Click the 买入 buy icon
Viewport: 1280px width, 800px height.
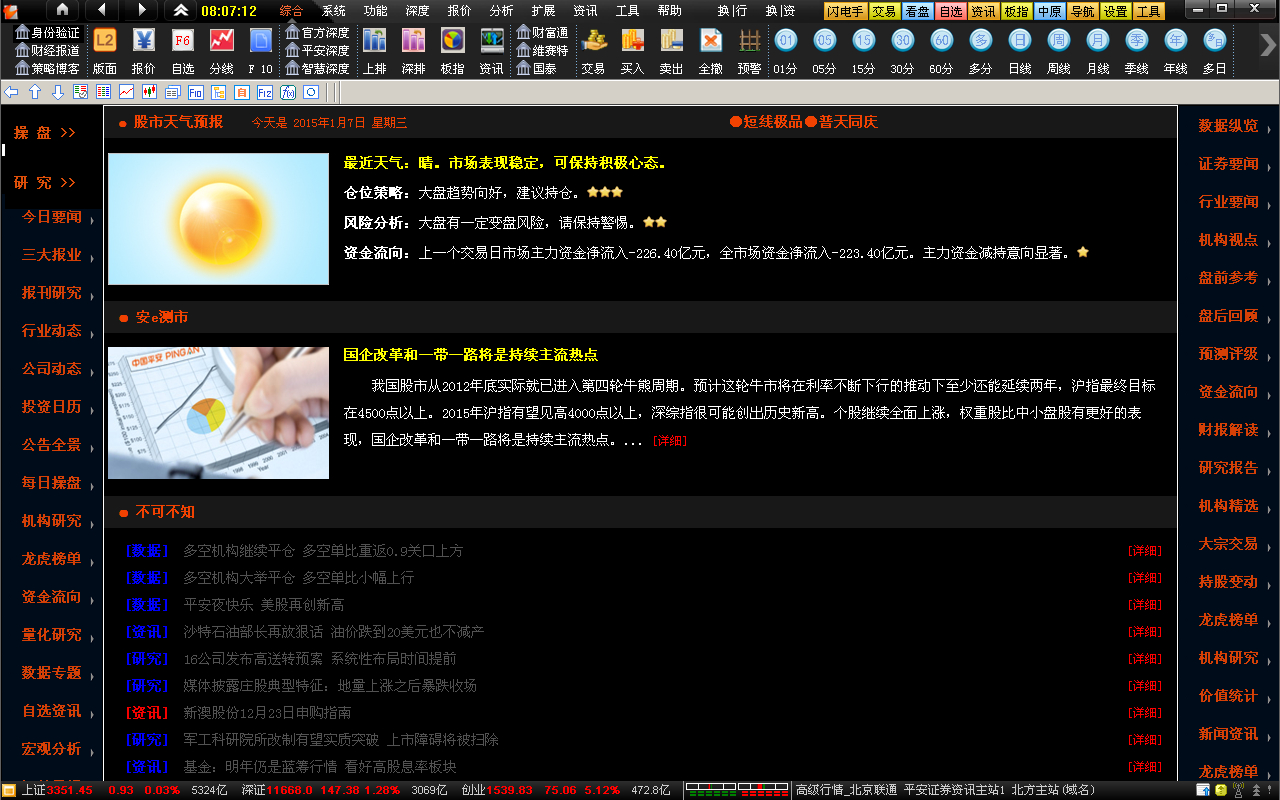632,51
